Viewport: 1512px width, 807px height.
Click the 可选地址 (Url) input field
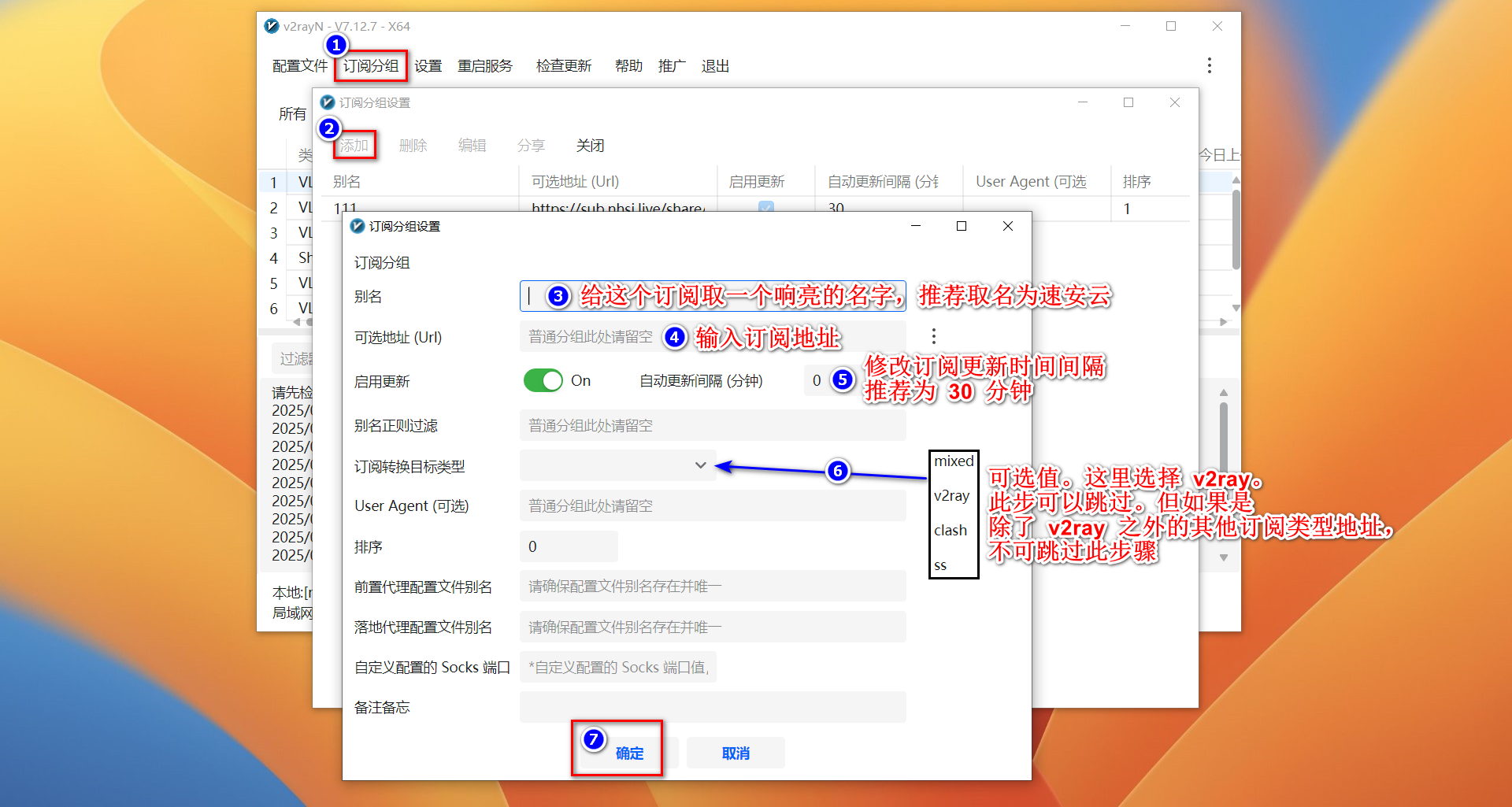pyautogui.click(x=591, y=337)
